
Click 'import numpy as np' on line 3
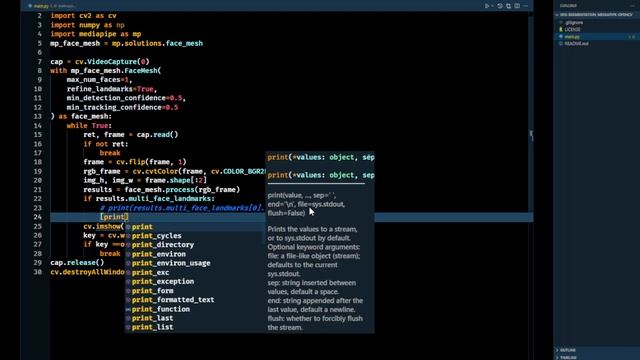pyautogui.click(x=88, y=25)
